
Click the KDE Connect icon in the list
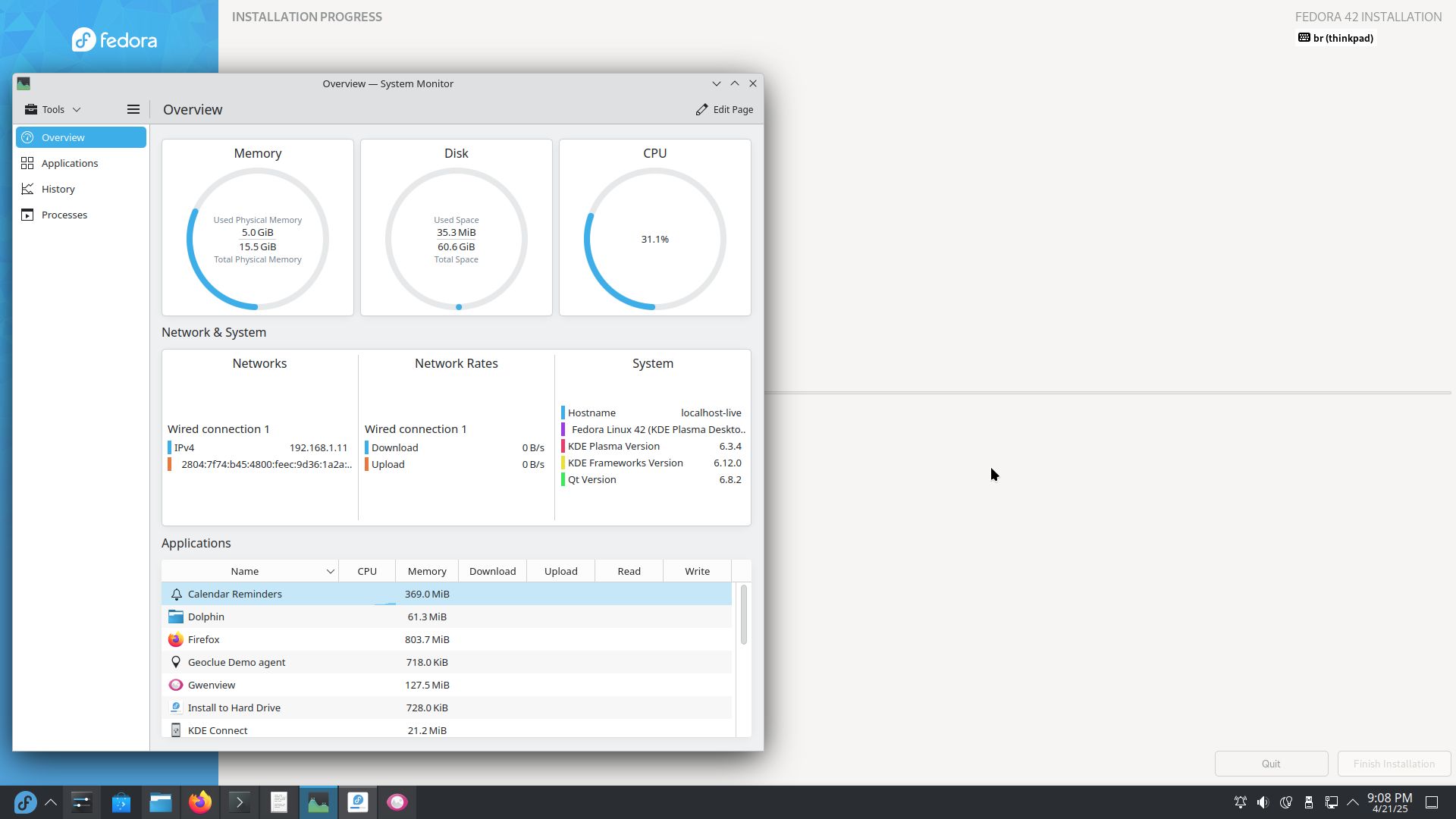click(176, 730)
